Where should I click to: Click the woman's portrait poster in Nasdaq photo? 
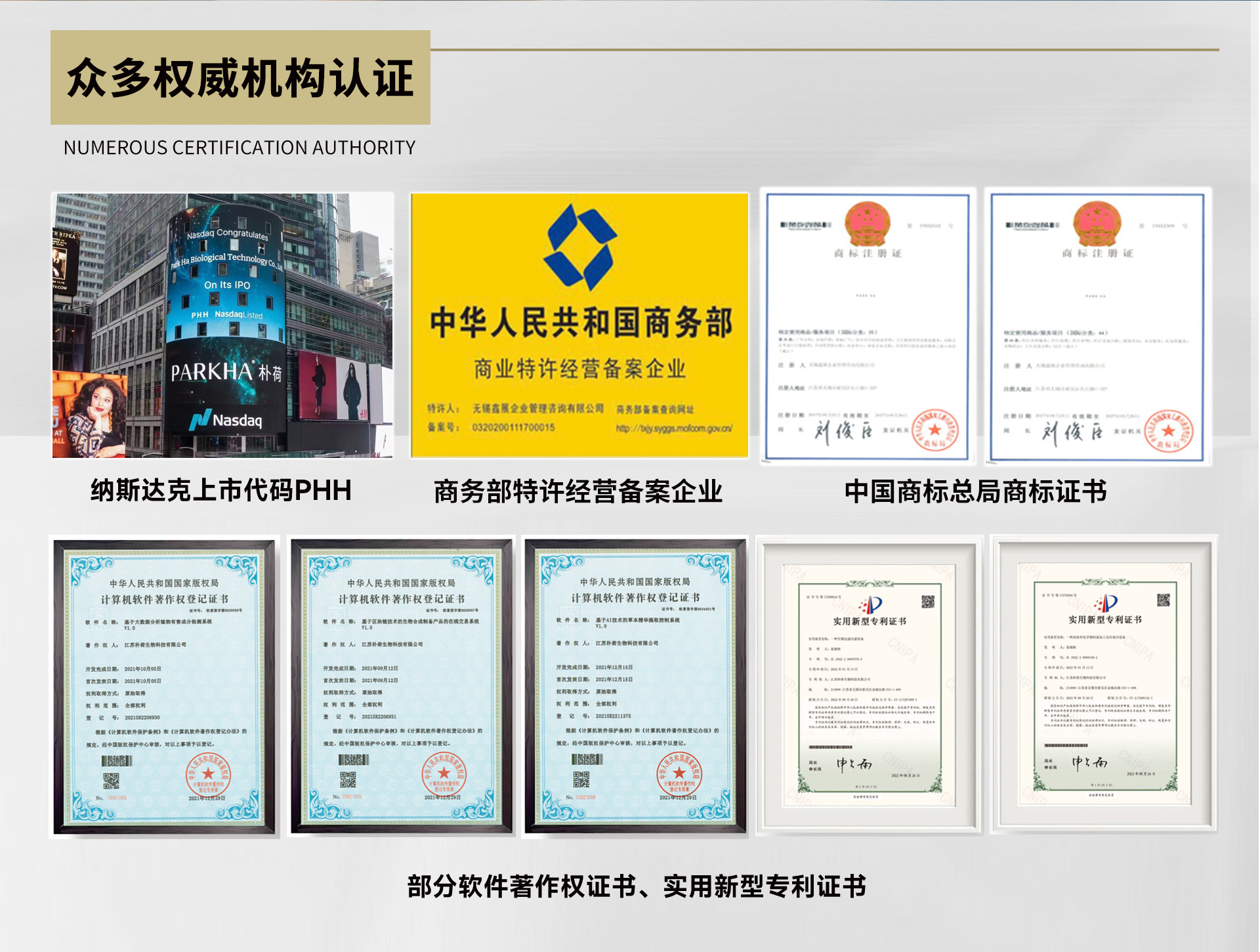tap(90, 416)
